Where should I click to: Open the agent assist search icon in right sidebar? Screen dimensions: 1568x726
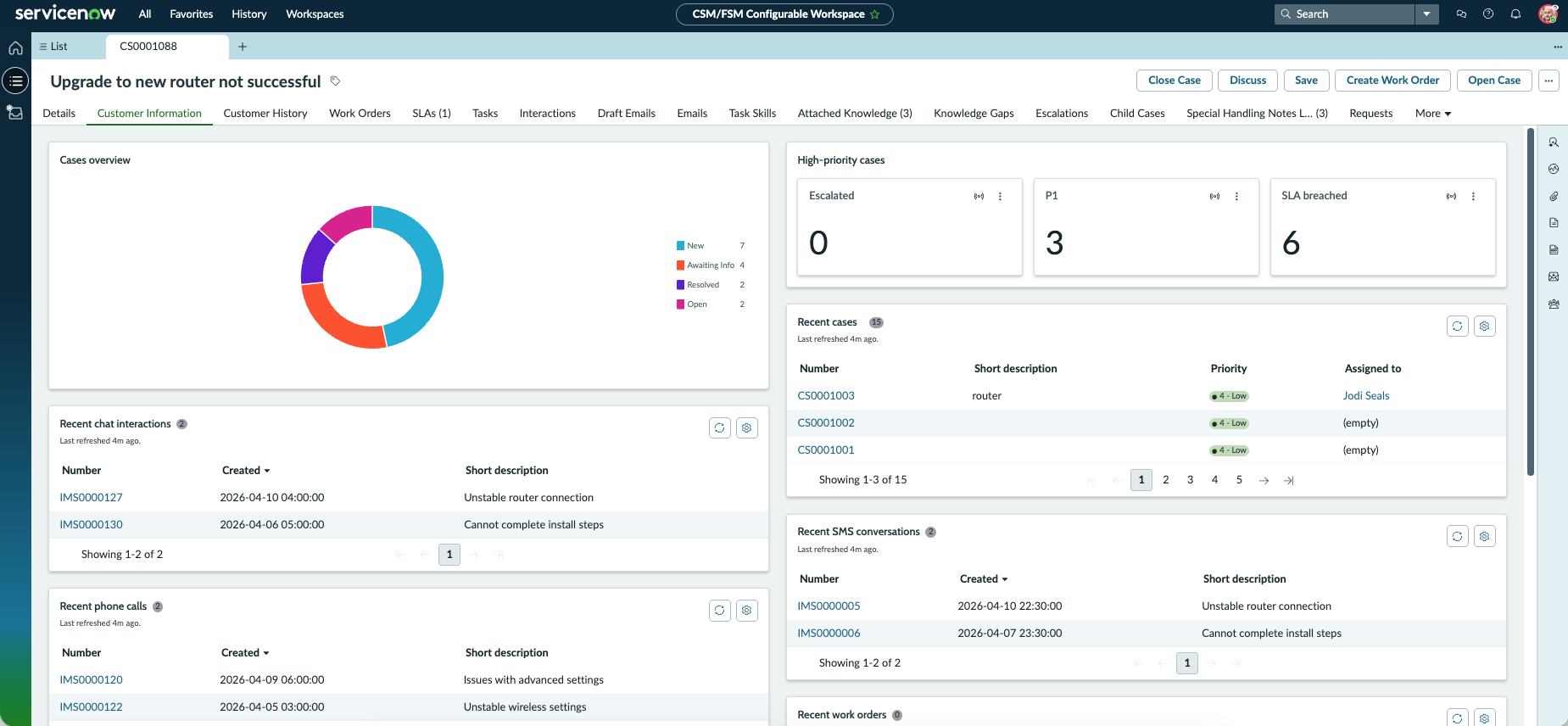(1554, 142)
